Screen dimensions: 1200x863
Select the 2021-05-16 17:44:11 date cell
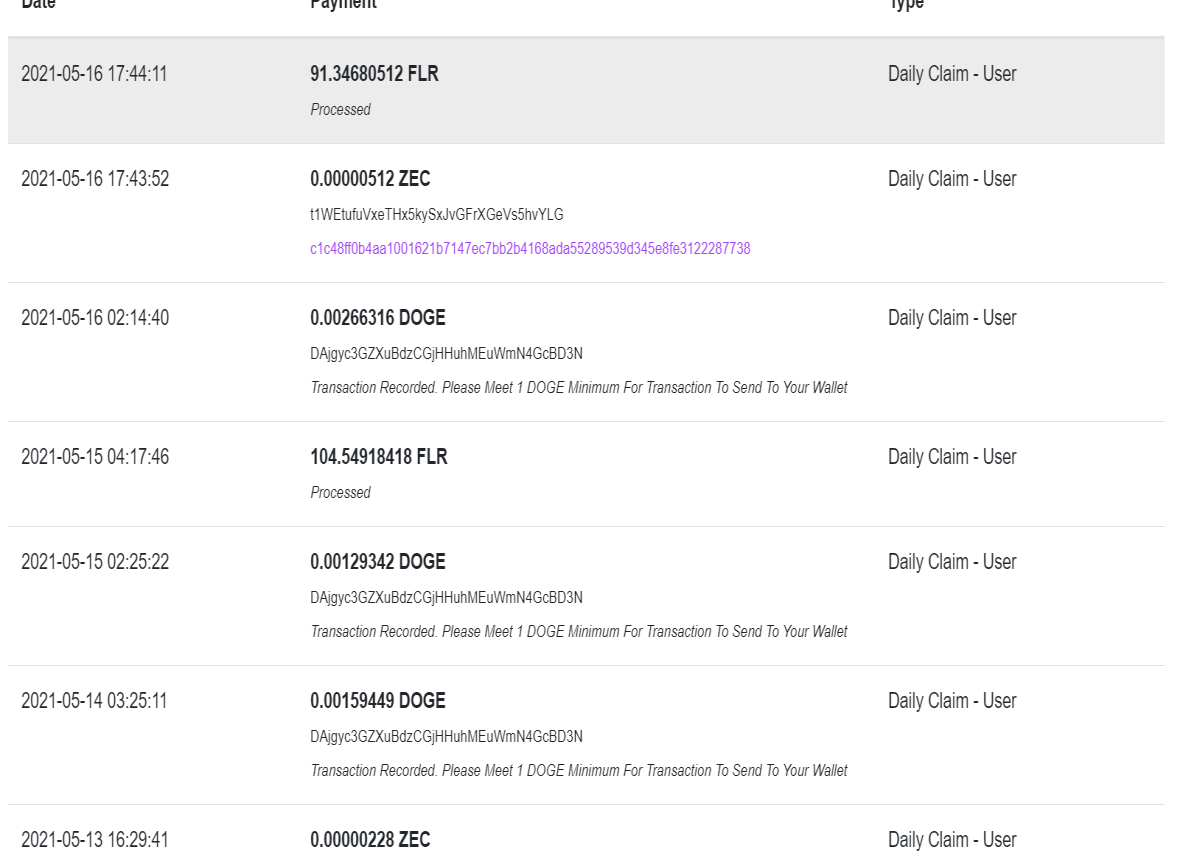pyautogui.click(x=94, y=74)
